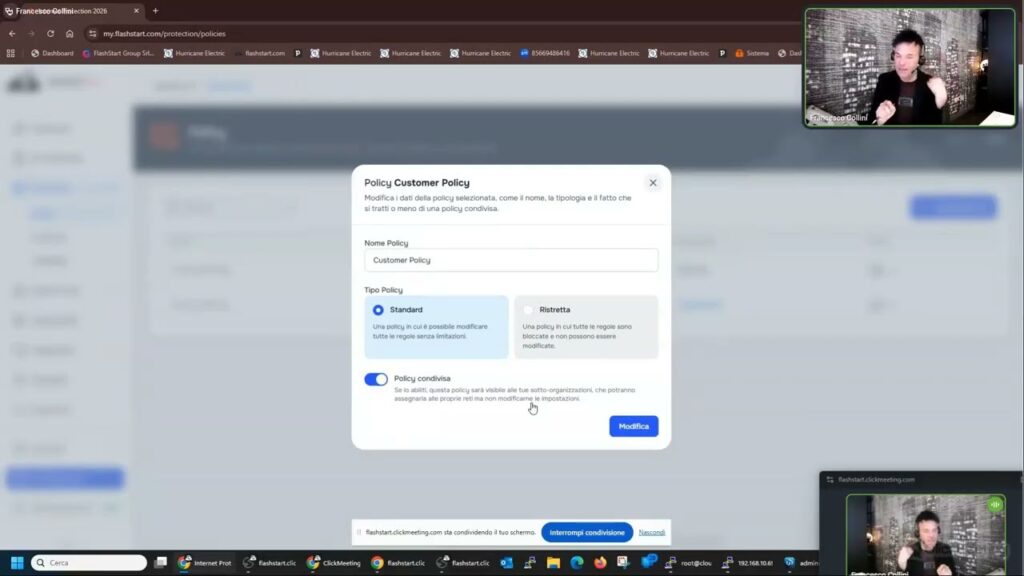Select the Standard policy type

(436, 327)
